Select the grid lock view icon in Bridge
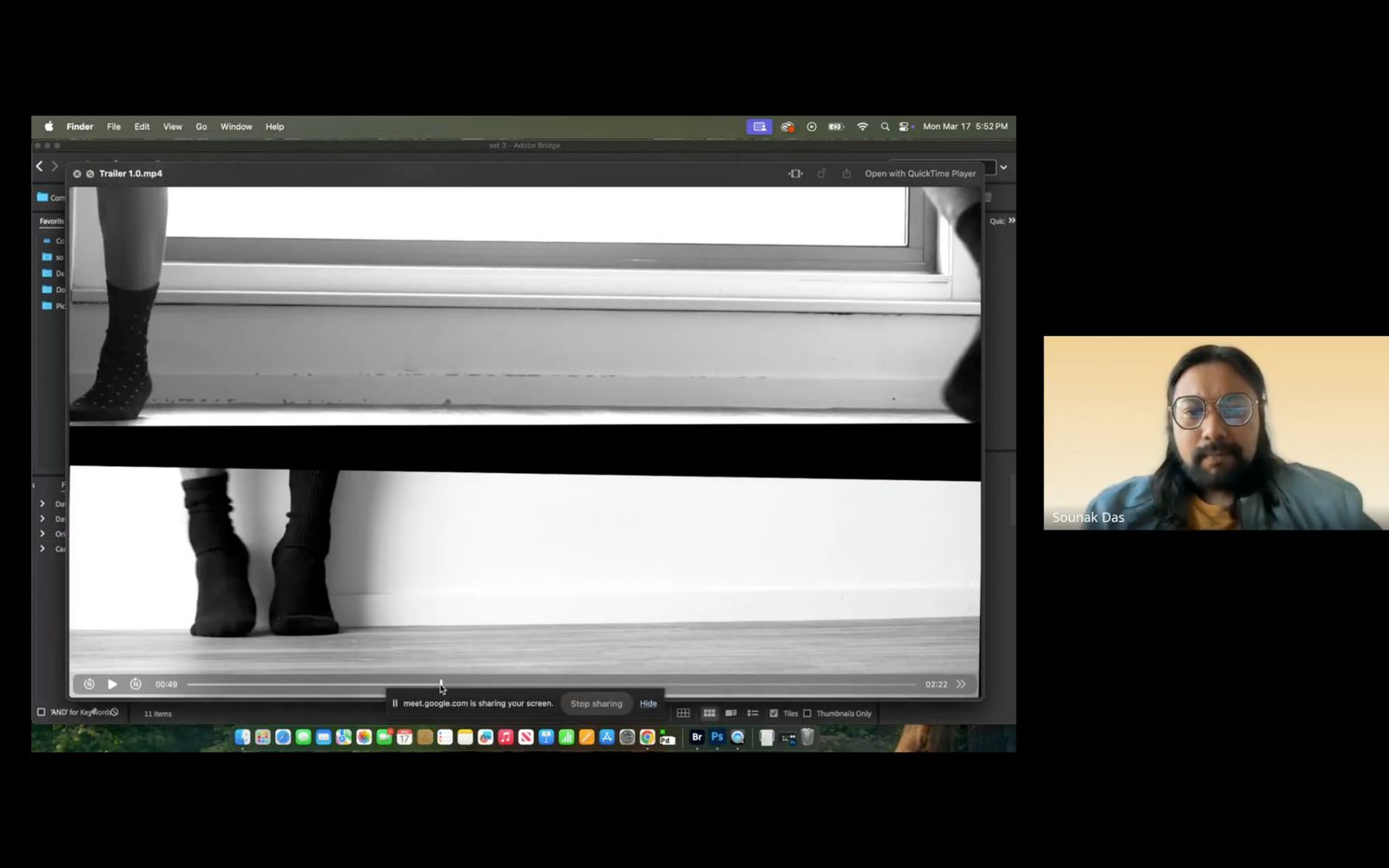1389x868 pixels. pyautogui.click(x=683, y=713)
